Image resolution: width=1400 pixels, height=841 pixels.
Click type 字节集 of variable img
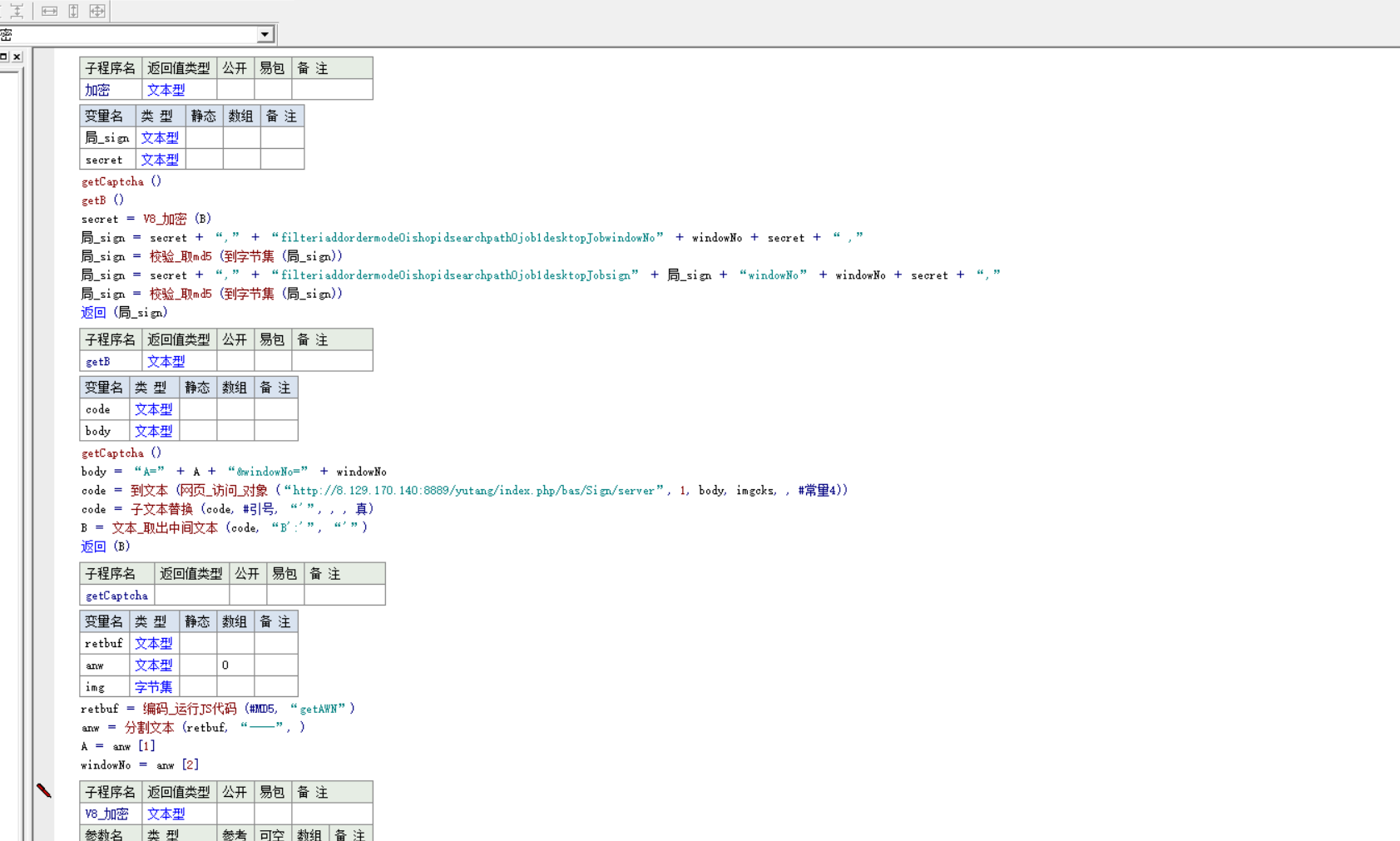click(x=155, y=687)
